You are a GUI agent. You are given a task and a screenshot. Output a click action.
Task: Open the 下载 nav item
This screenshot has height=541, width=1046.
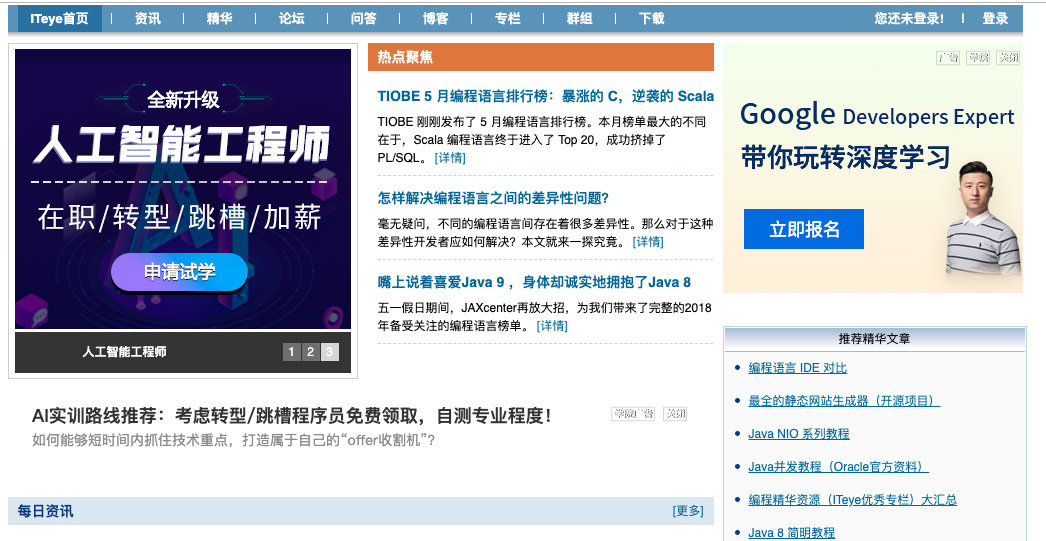coord(652,19)
